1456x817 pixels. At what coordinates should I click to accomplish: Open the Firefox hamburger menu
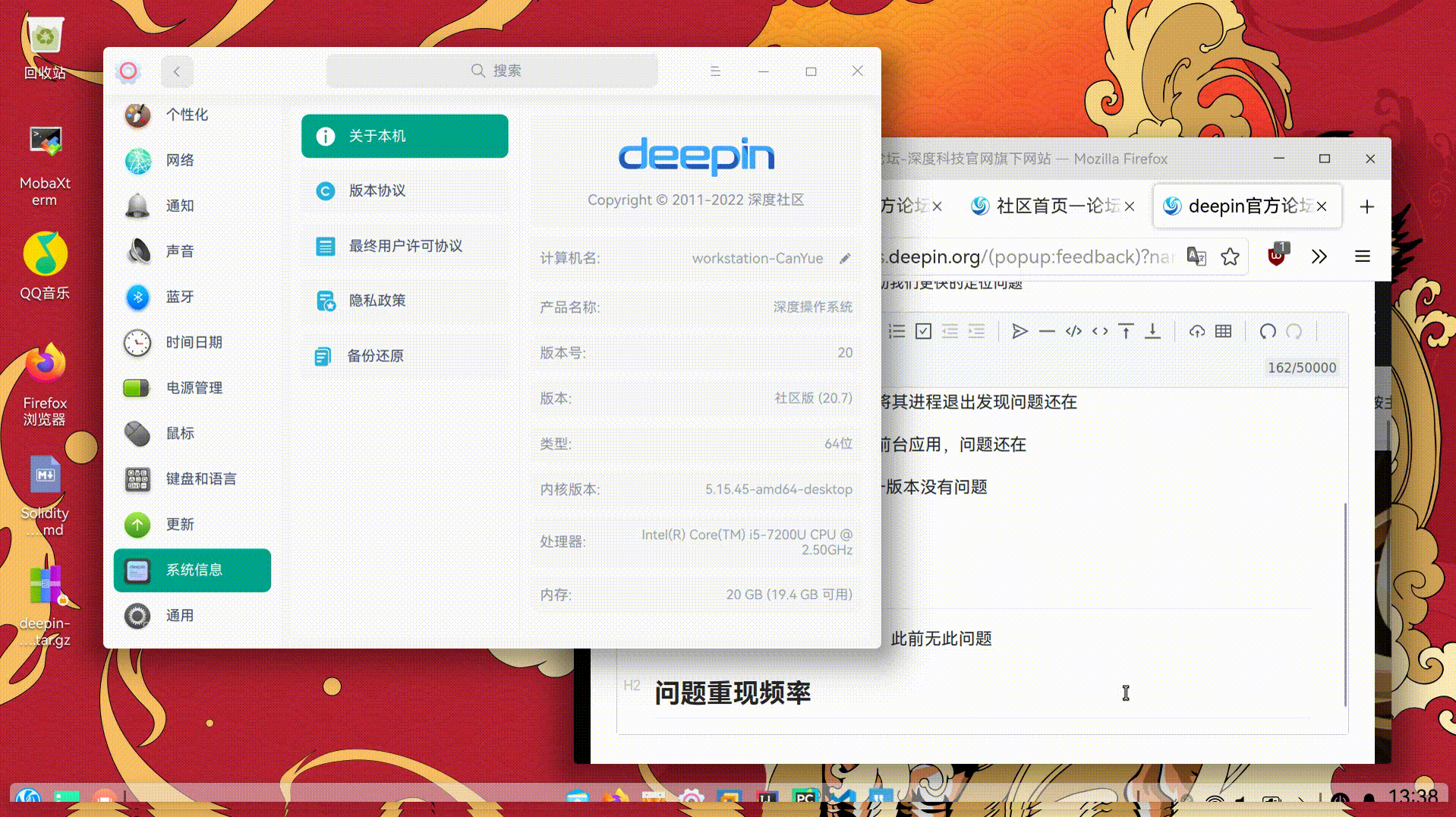pos(1363,257)
